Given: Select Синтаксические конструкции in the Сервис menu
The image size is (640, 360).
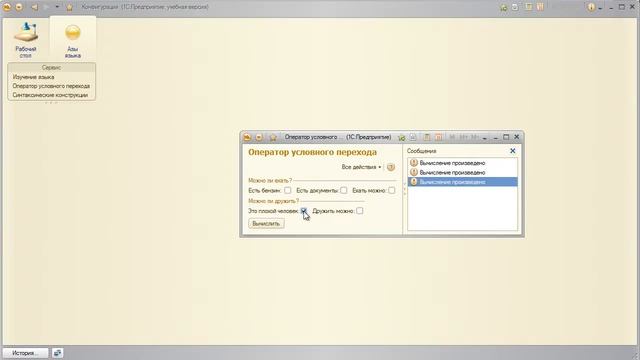Looking at the screenshot, I should coord(50,95).
